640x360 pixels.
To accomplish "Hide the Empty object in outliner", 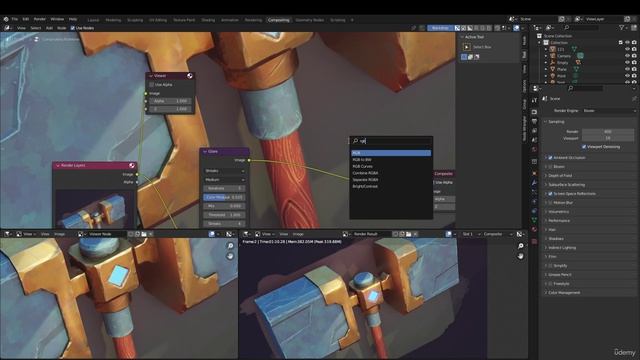I will pos(627,62).
